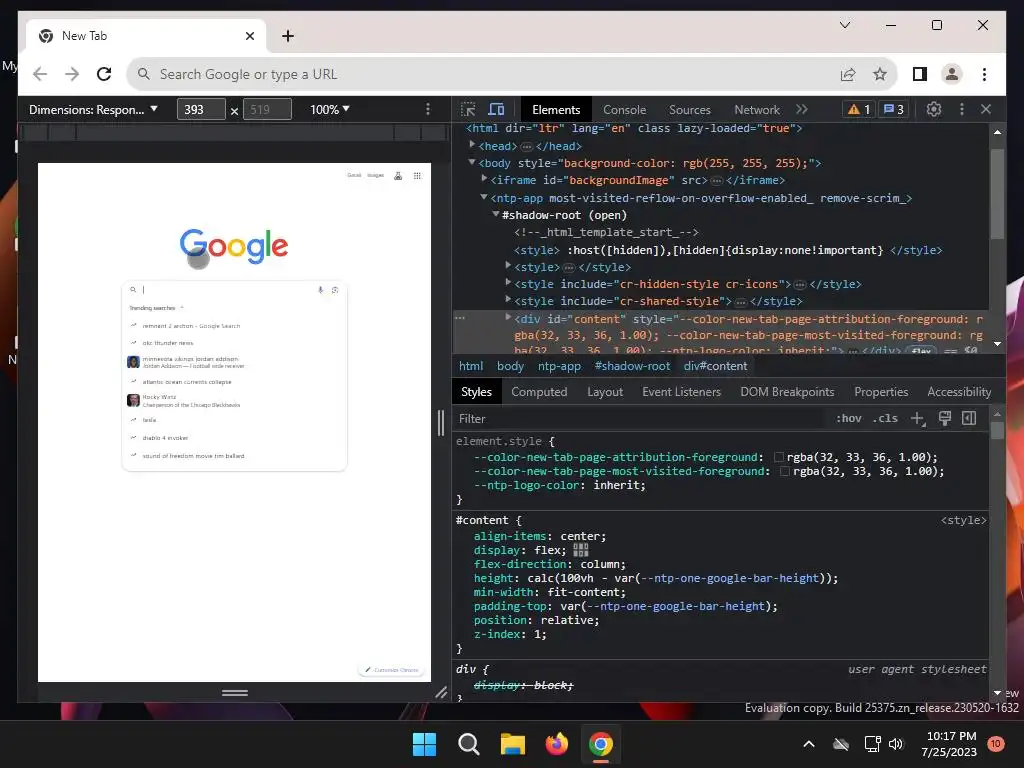
Task: Select div#content in the breadcrumb bar
Action: click(x=715, y=366)
